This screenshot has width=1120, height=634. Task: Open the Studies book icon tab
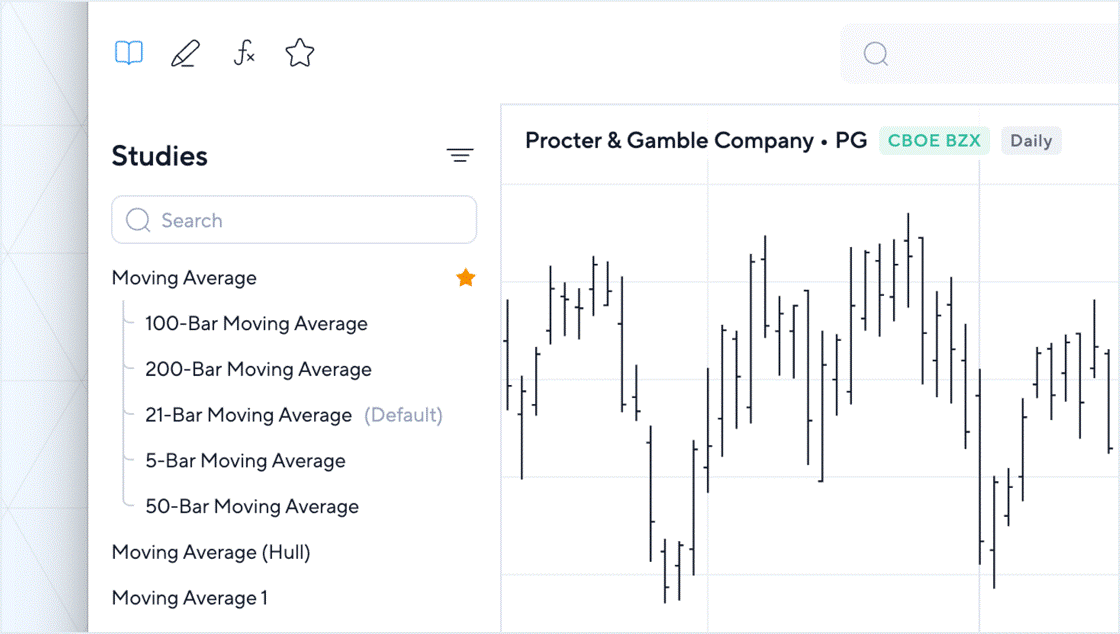pyautogui.click(x=129, y=53)
